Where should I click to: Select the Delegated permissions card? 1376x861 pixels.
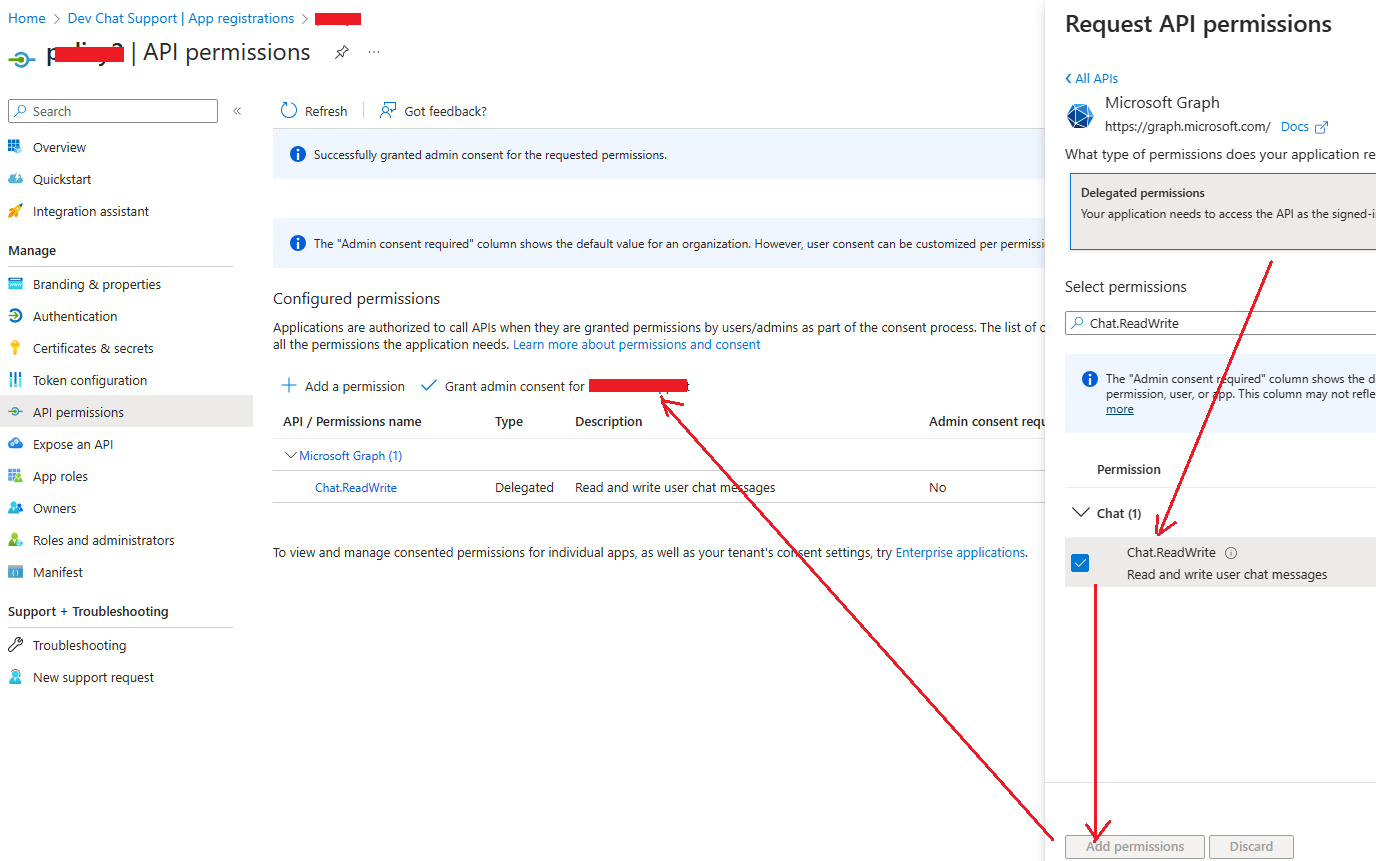click(x=1223, y=210)
